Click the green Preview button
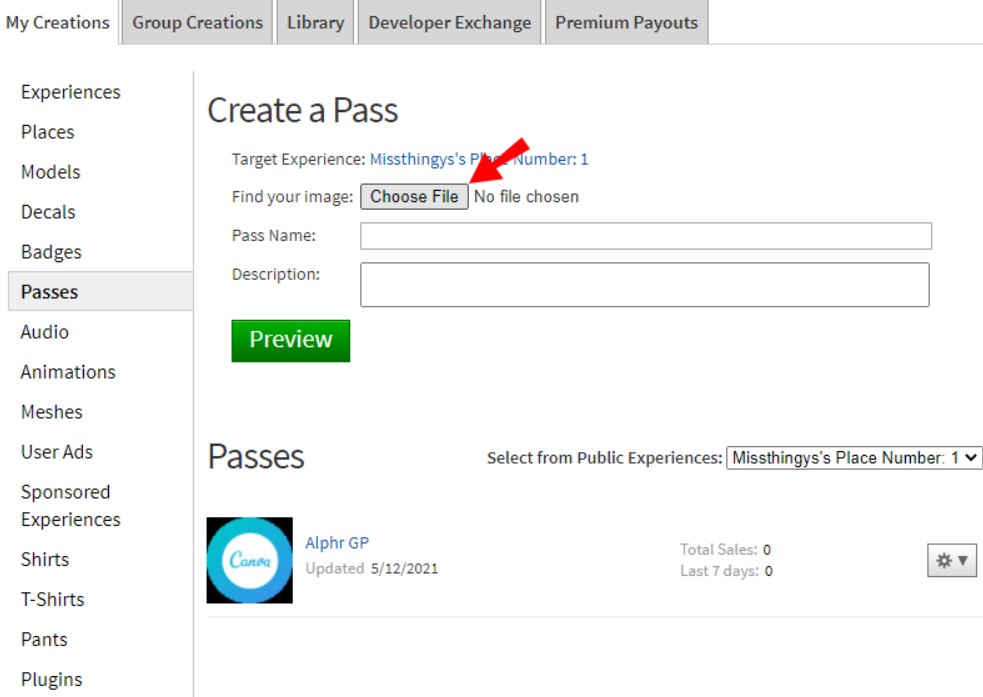 (290, 340)
